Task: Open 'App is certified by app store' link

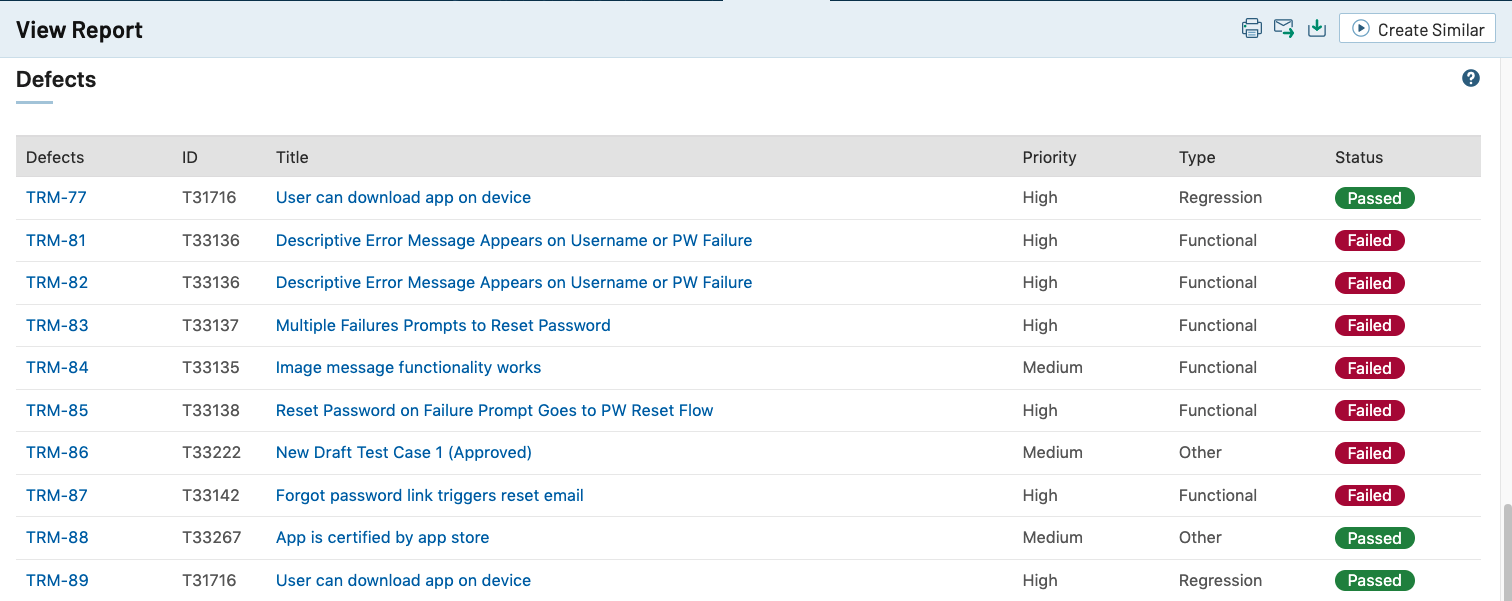Action: point(382,538)
